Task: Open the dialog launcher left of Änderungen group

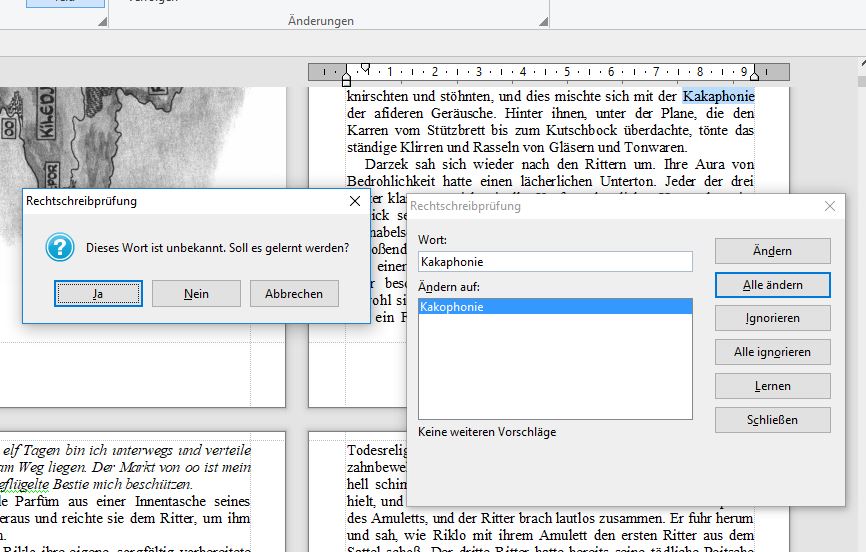Action: [102, 22]
